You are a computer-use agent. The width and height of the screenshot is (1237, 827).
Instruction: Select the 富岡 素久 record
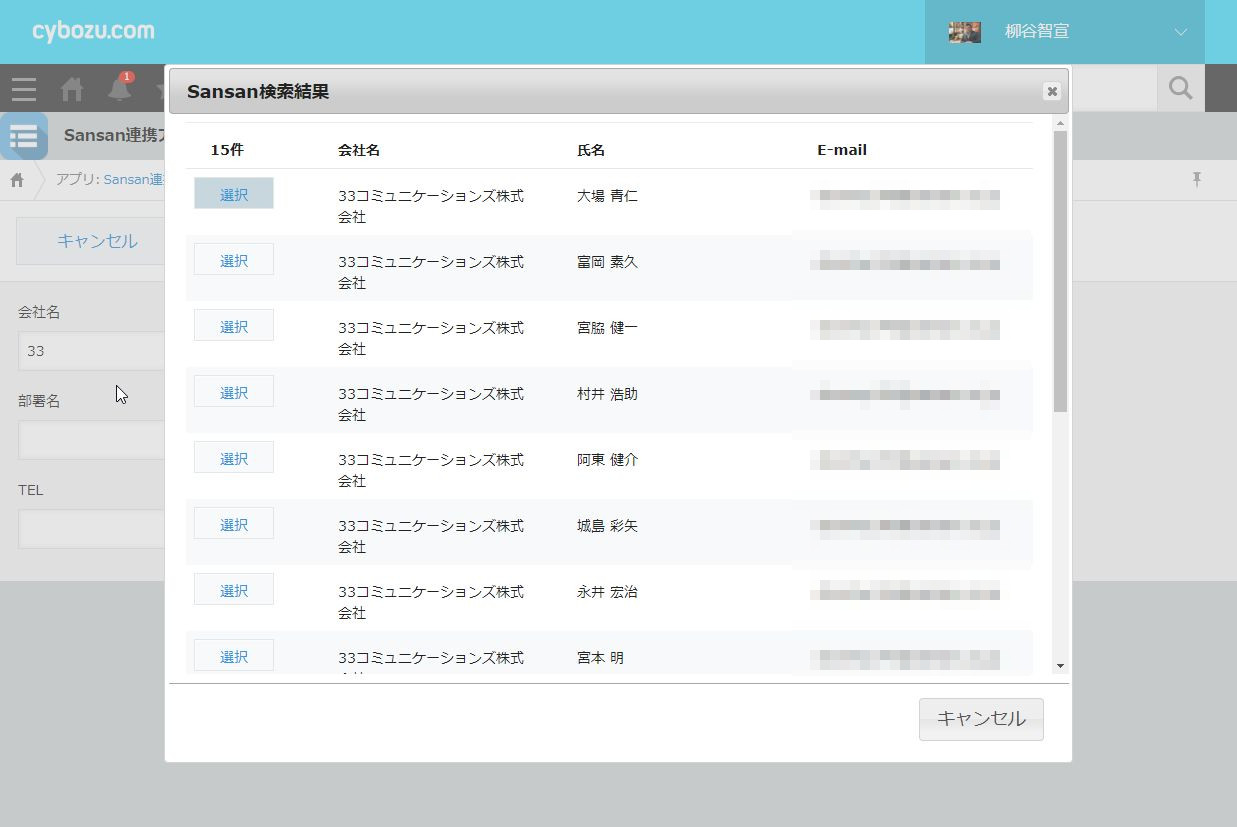click(x=234, y=260)
